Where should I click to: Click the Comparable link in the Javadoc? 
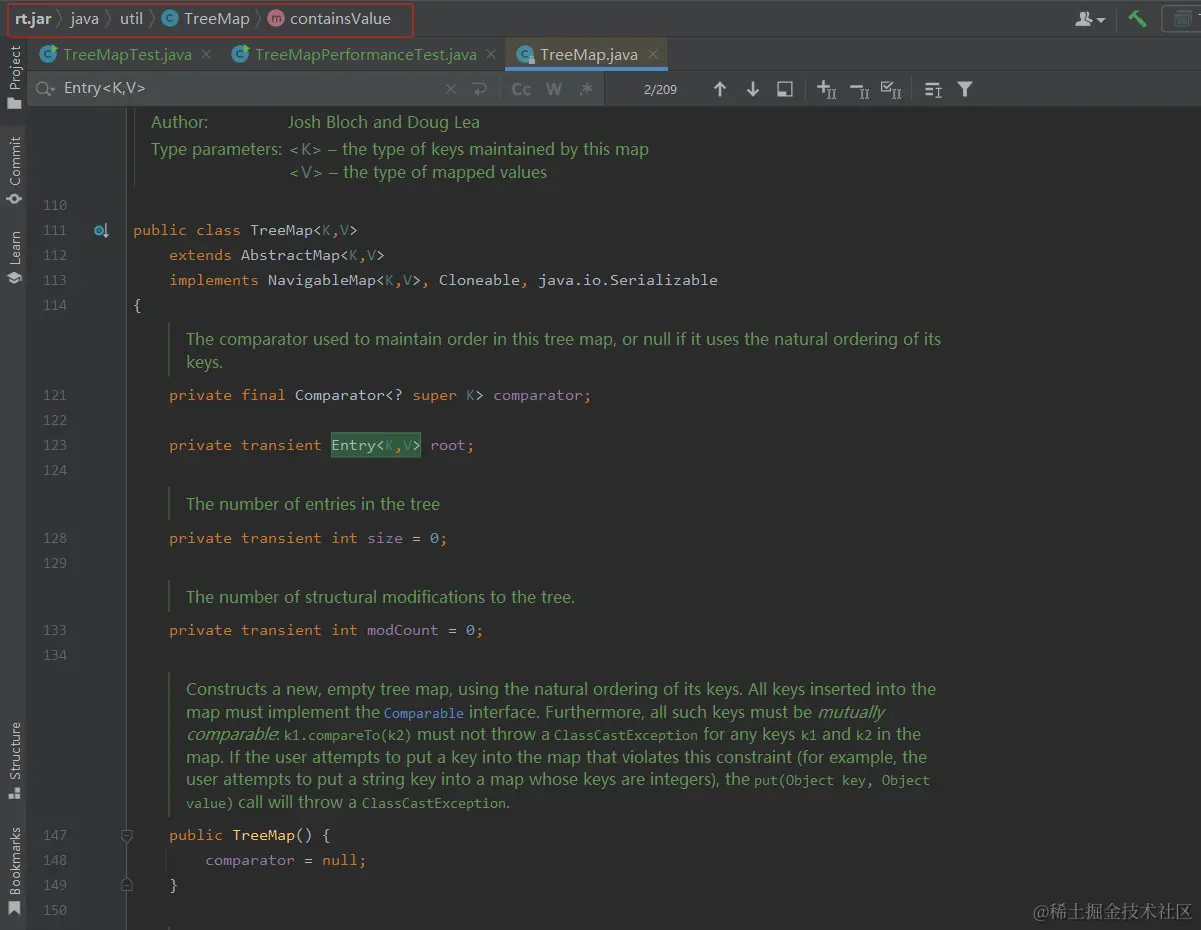[x=424, y=714]
